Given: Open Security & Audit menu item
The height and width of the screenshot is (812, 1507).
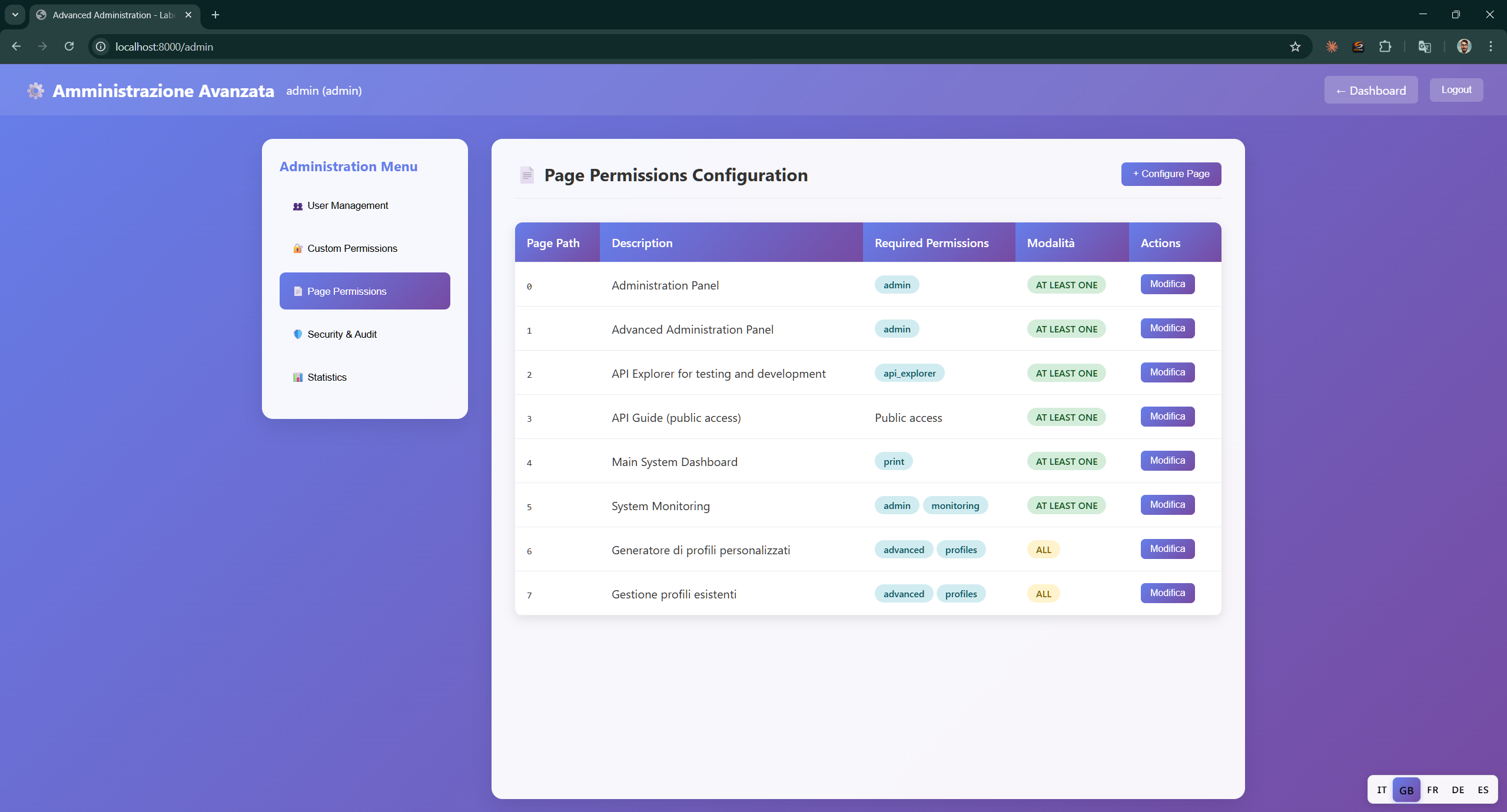Looking at the screenshot, I should click(365, 334).
